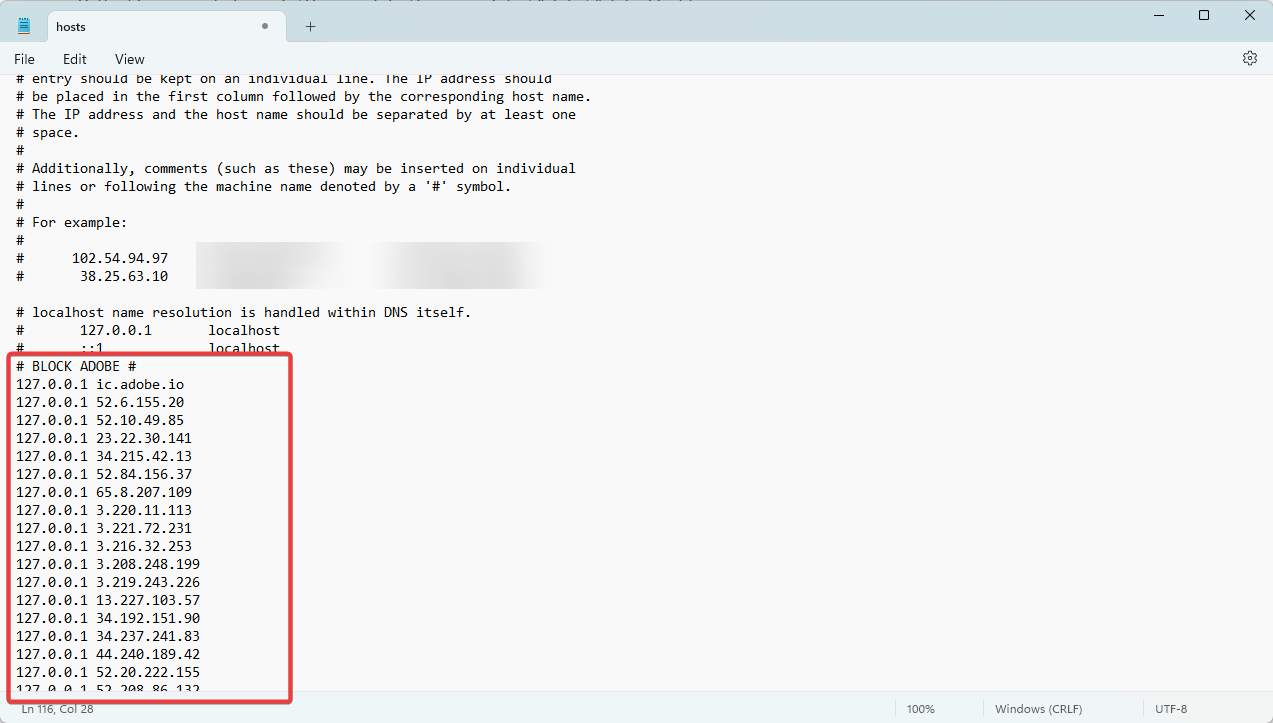Click the # BLOCK ADOBE # comment line
Image resolution: width=1273 pixels, height=723 pixels.
(x=74, y=365)
